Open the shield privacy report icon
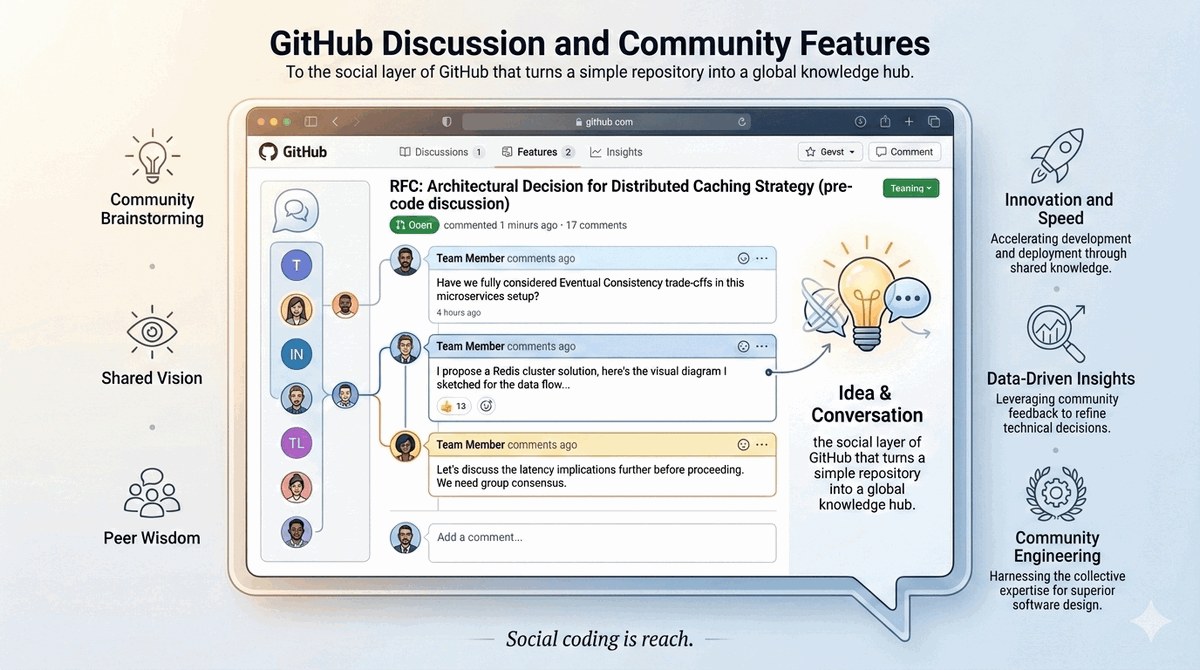 tap(447, 122)
